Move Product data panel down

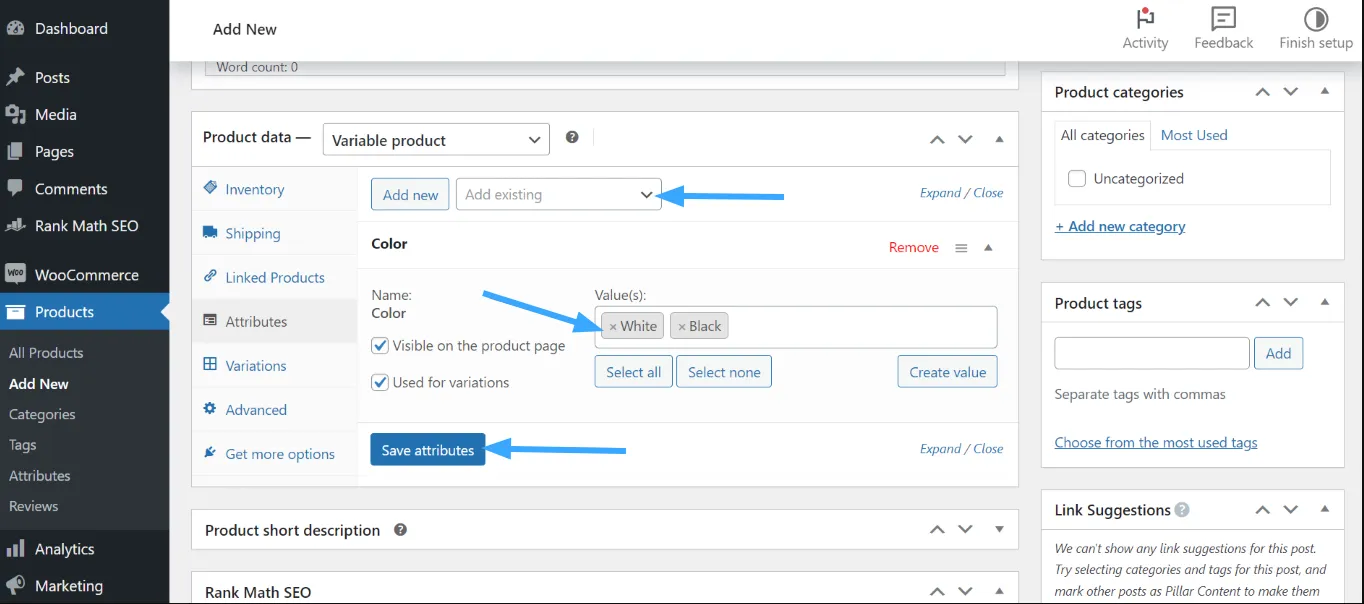965,139
